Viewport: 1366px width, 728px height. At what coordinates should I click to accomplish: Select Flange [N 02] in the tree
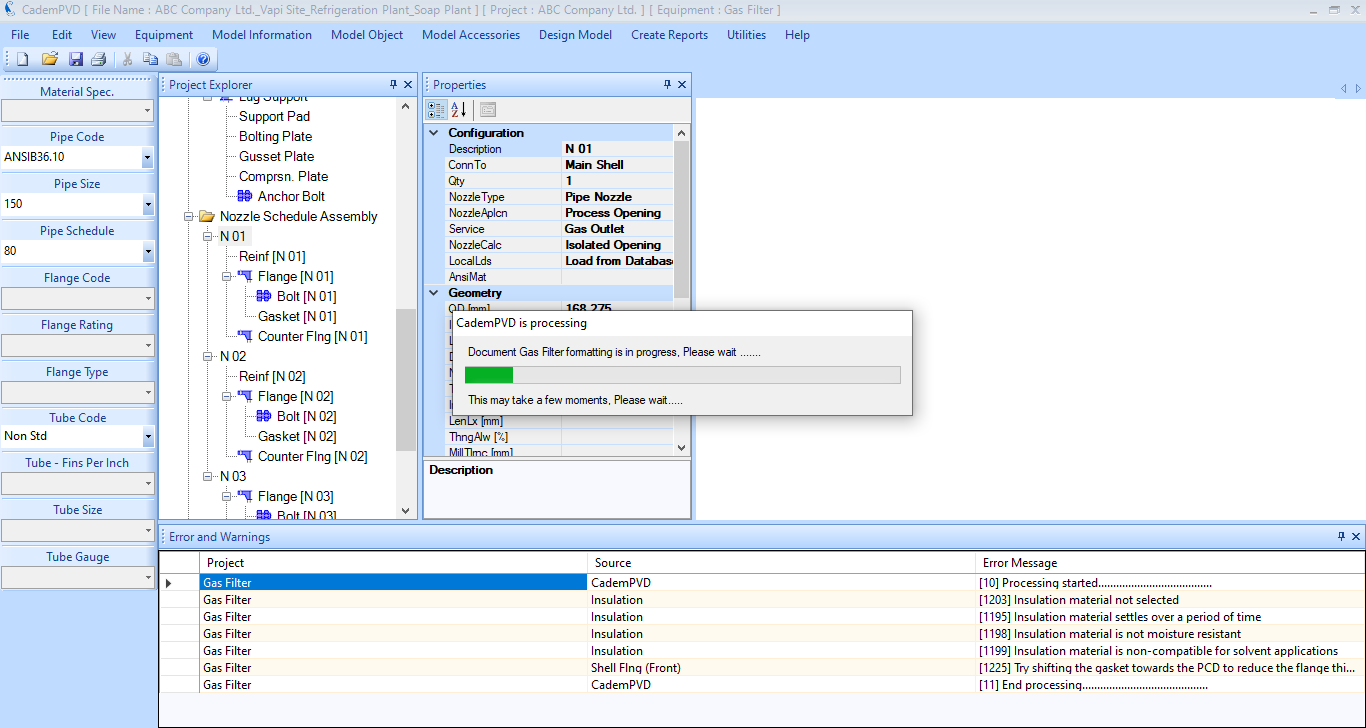tap(295, 396)
